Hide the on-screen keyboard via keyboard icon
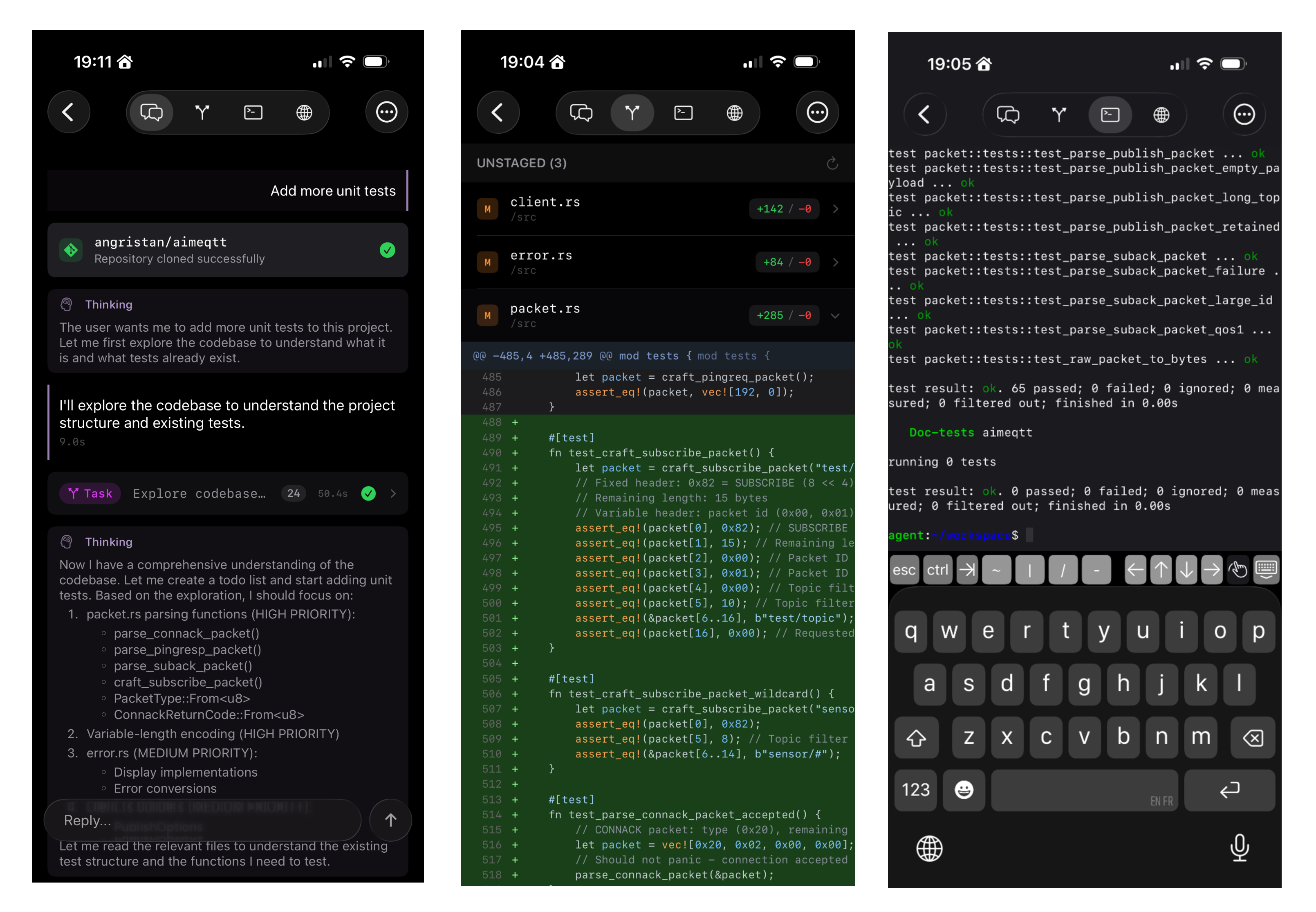 [1267, 569]
